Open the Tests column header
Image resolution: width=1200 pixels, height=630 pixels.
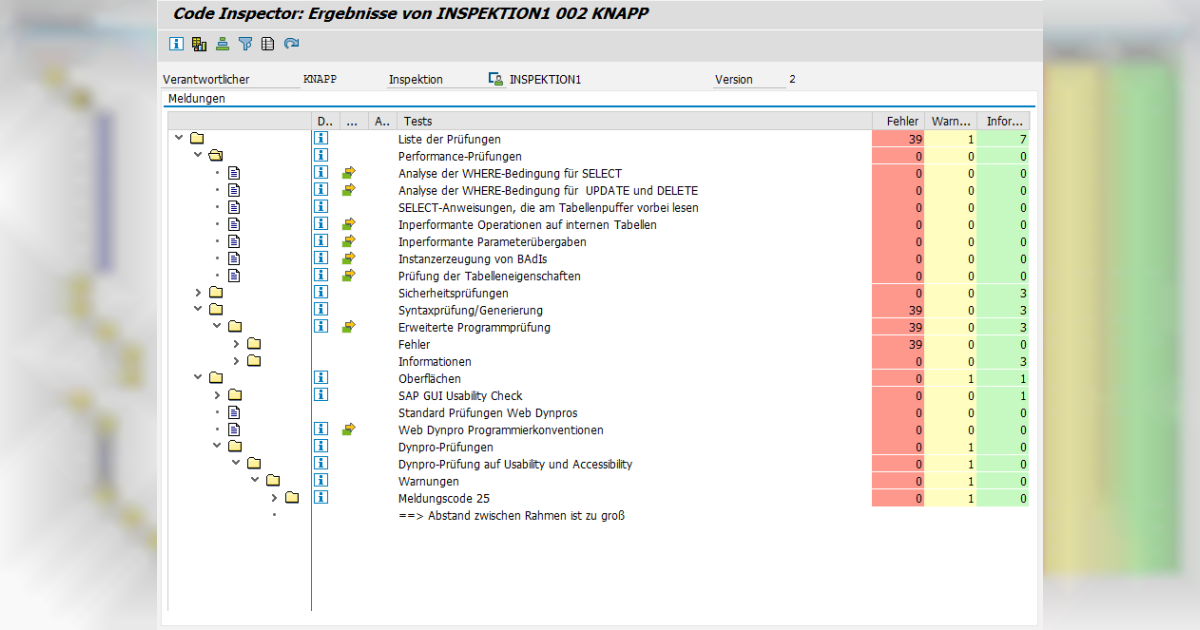(418, 121)
